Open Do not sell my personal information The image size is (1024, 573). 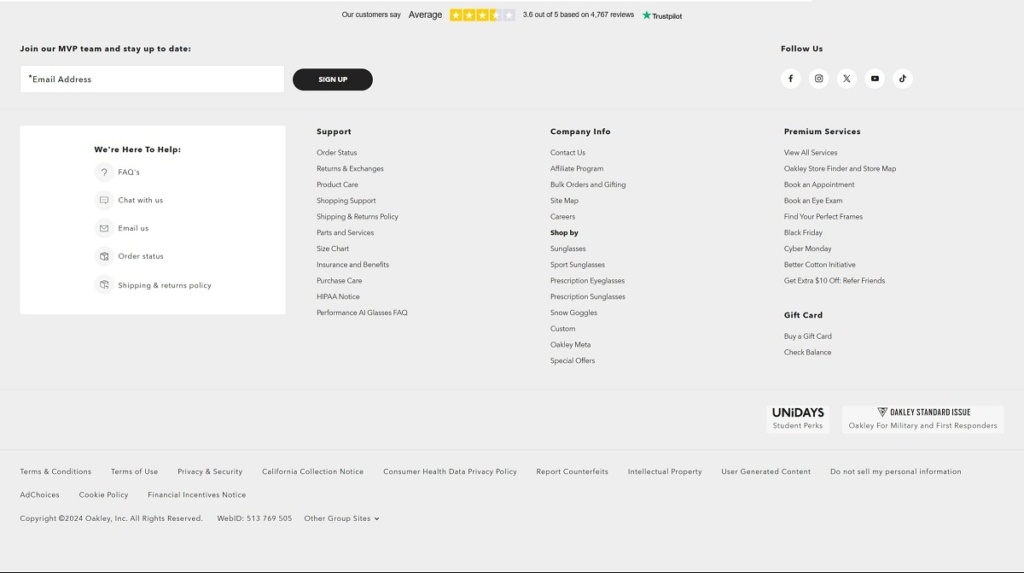895,472
